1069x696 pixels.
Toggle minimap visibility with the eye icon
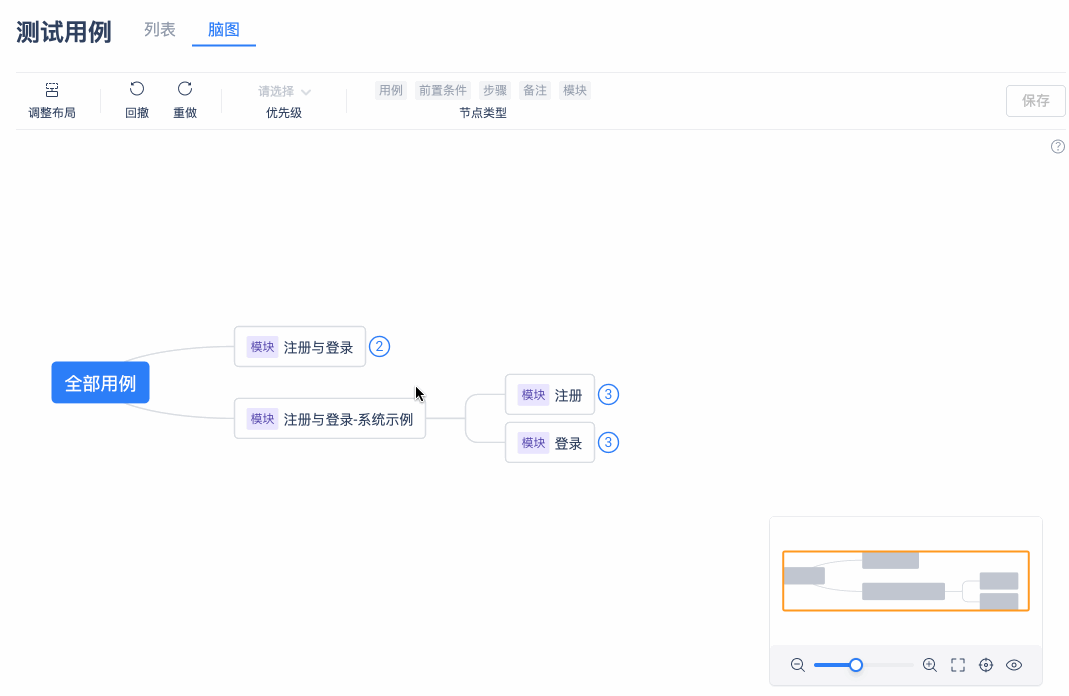tap(1014, 665)
